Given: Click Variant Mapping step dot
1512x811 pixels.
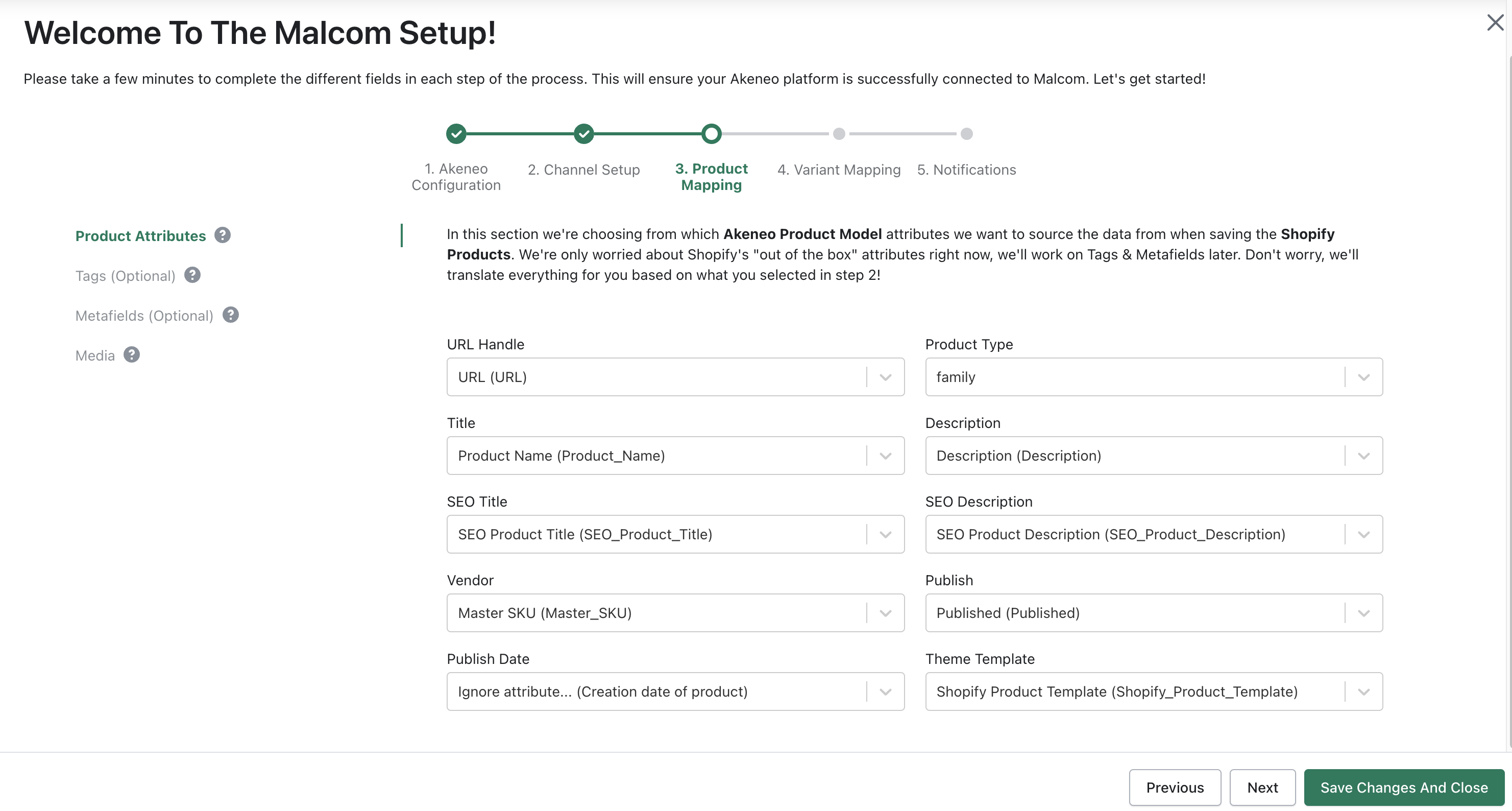Looking at the screenshot, I should coord(839,134).
